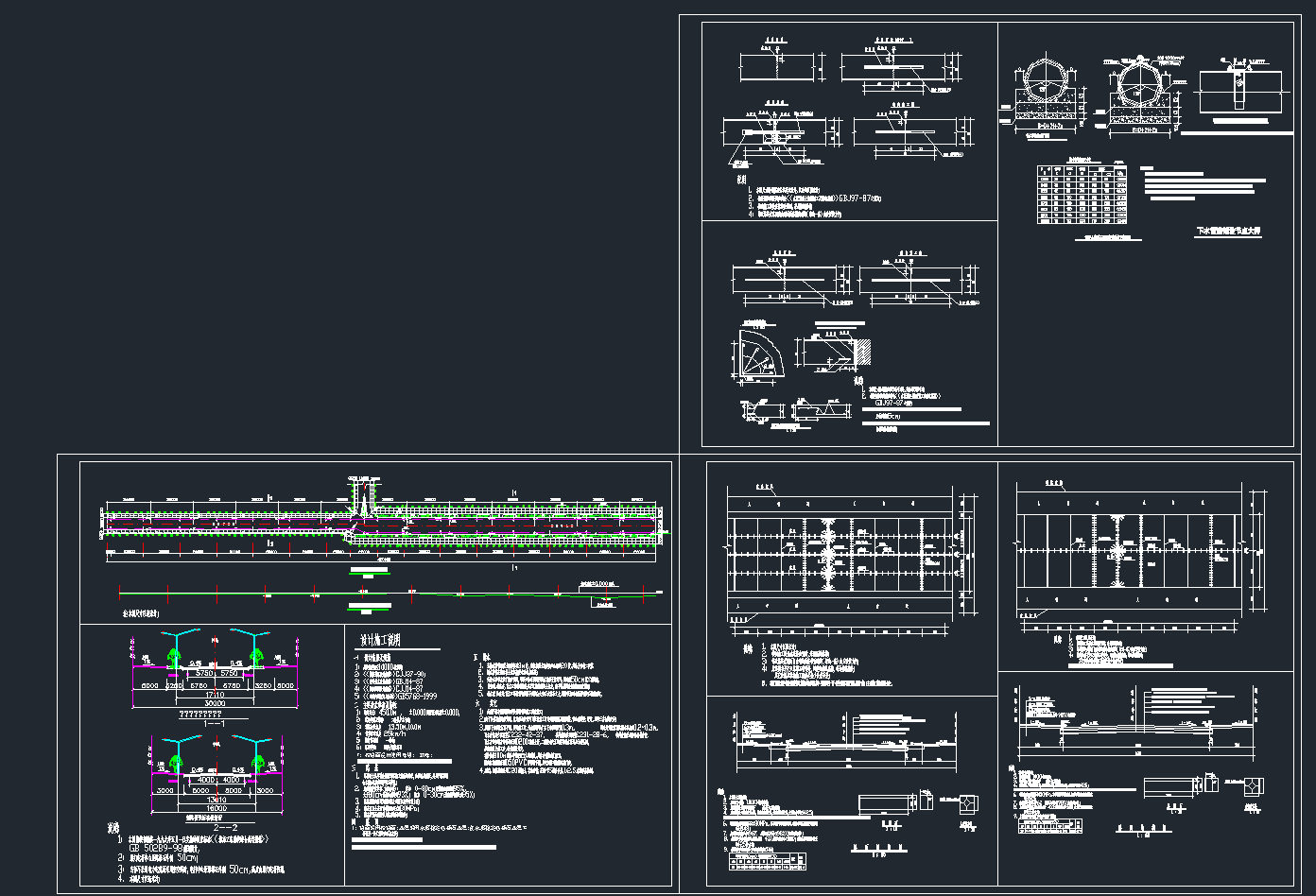Click the 30000 width dimension text
This screenshot has height=896, width=1316.
(216, 703)
